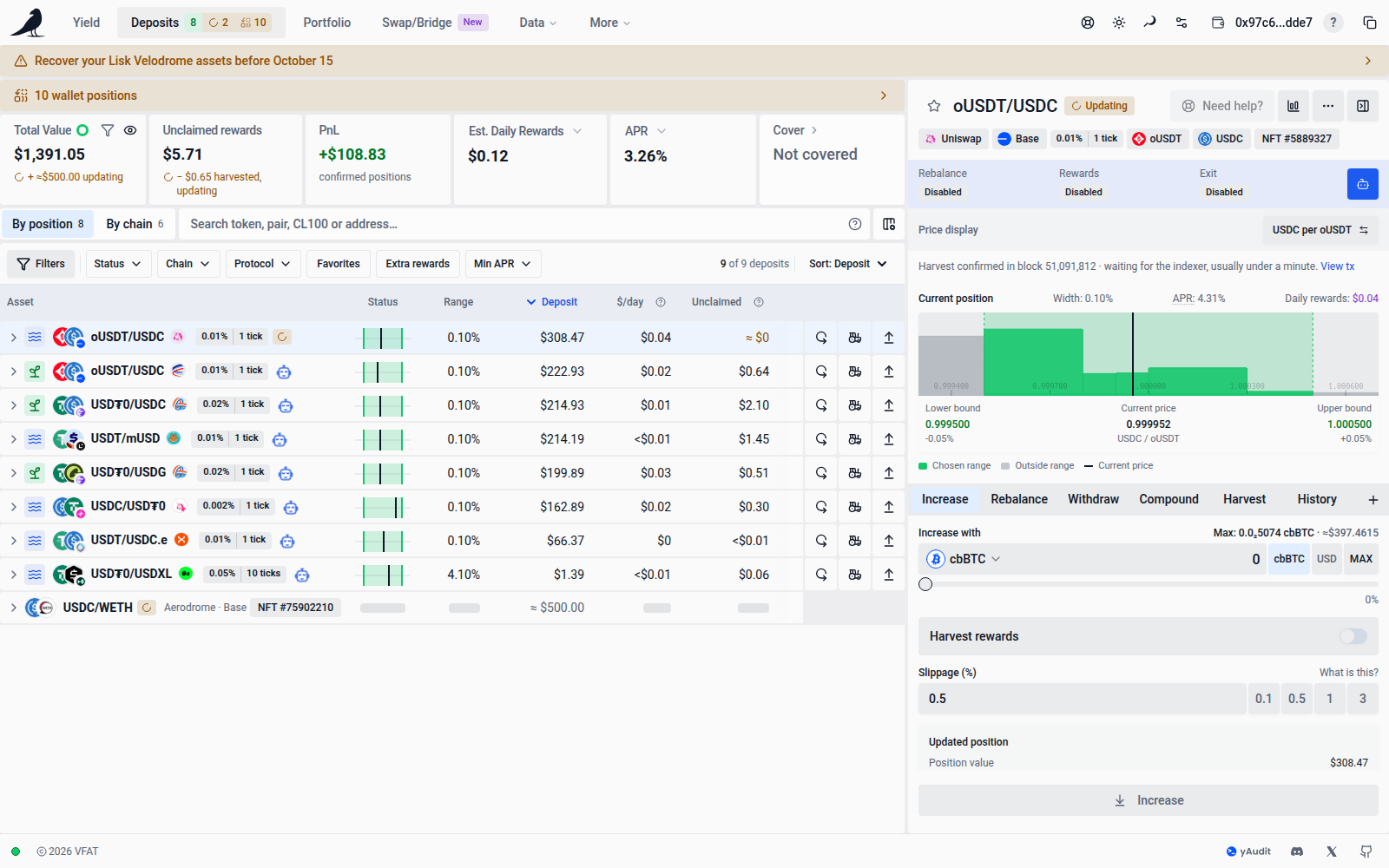Open copy icon next to wallet address
The height and width of the screenshot is (868, 1389).
click(1370, 23)
